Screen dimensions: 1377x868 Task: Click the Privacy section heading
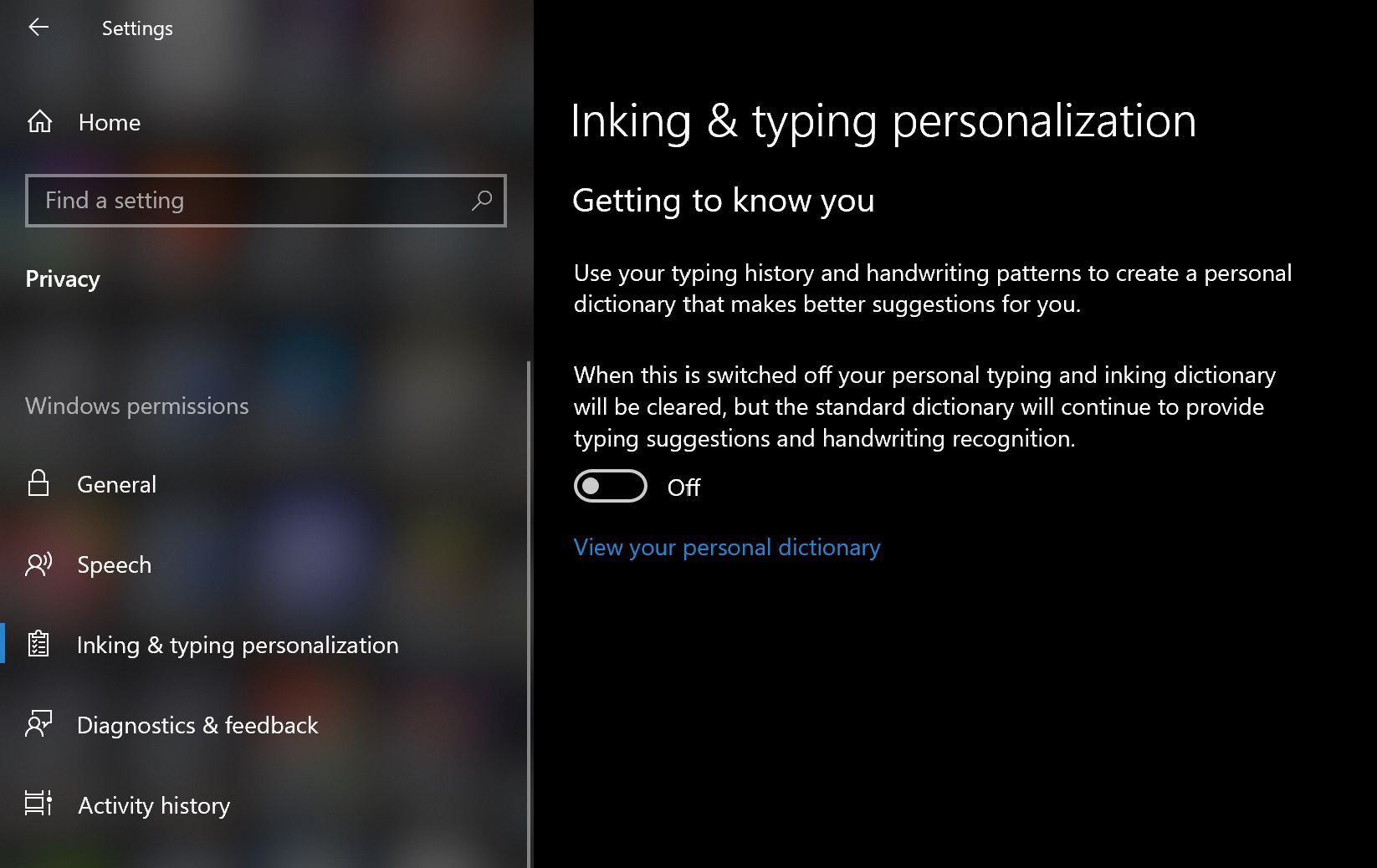[x=63, y=279]
